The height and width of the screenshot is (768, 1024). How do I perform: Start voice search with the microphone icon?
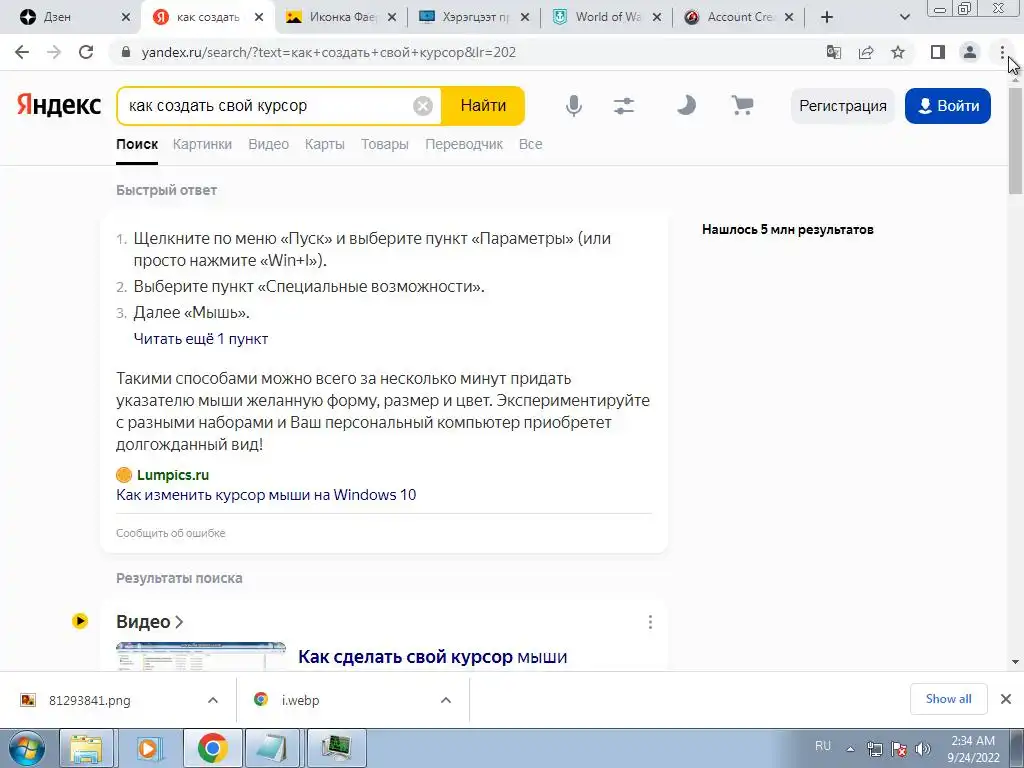(x=573, y=106)
